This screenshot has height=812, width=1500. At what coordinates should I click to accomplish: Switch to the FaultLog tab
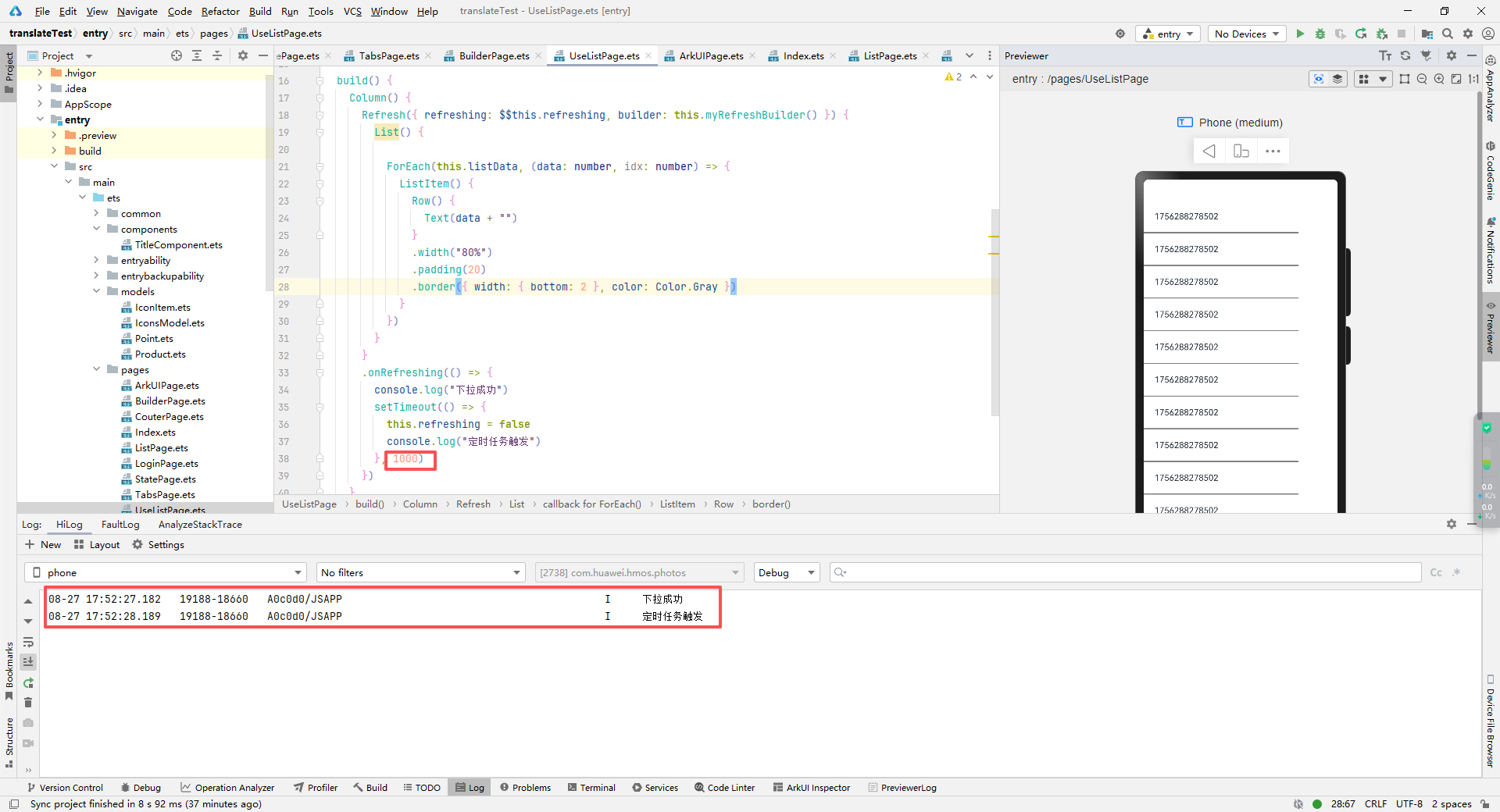[x=120, y=524]
